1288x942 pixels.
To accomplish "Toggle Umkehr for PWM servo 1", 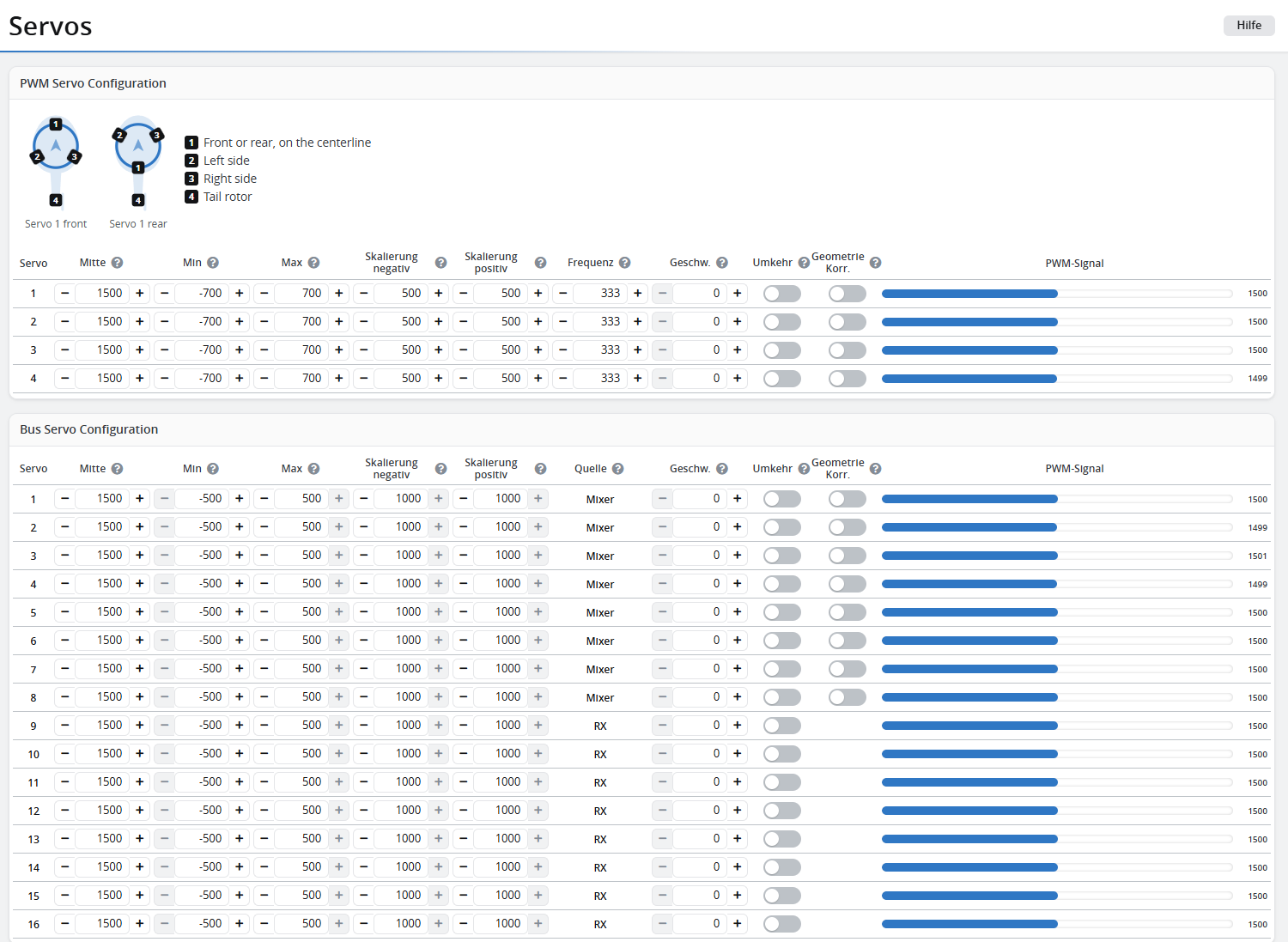I will 782,294.
